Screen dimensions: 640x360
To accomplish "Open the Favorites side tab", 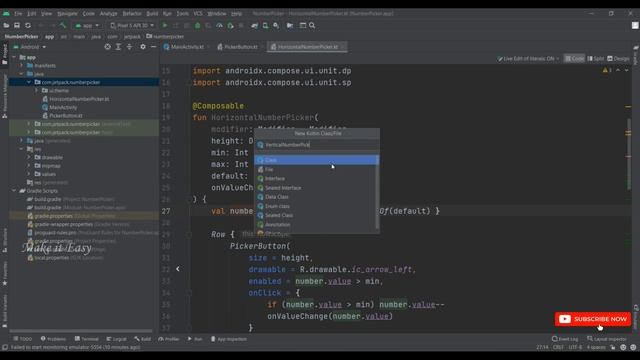I will coord(4,273).
